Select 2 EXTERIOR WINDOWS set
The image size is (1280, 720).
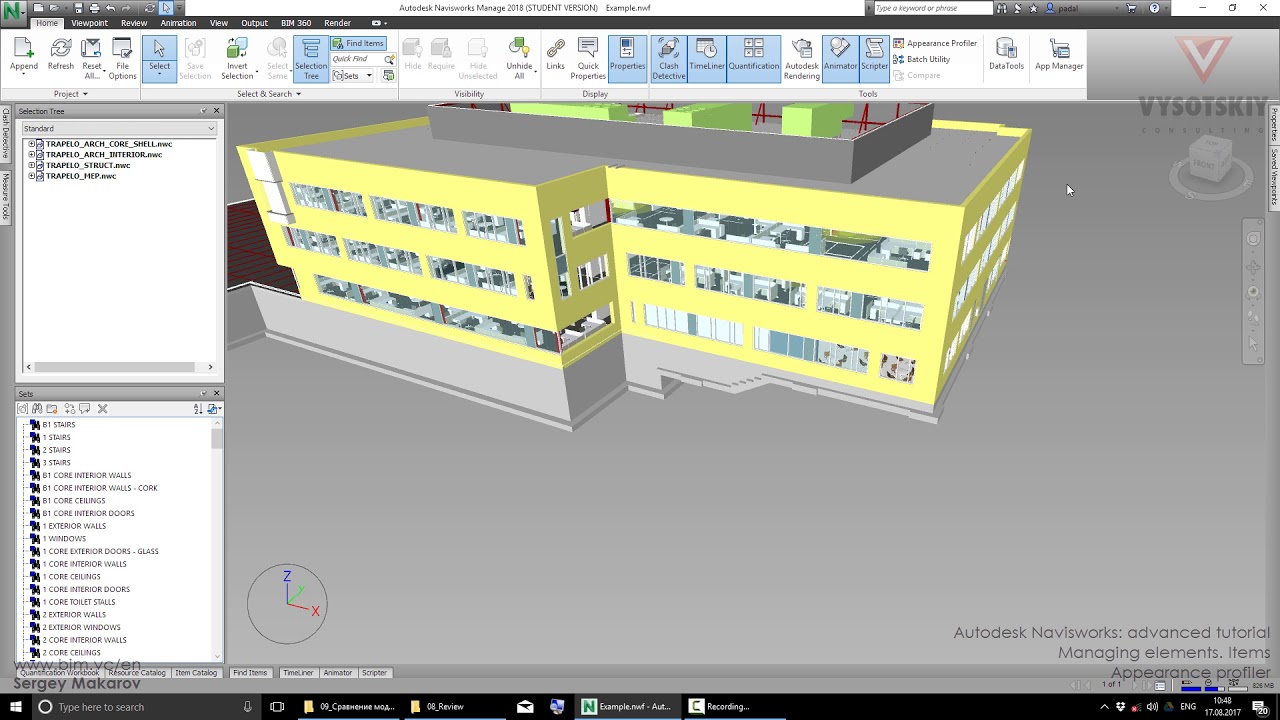80,628
